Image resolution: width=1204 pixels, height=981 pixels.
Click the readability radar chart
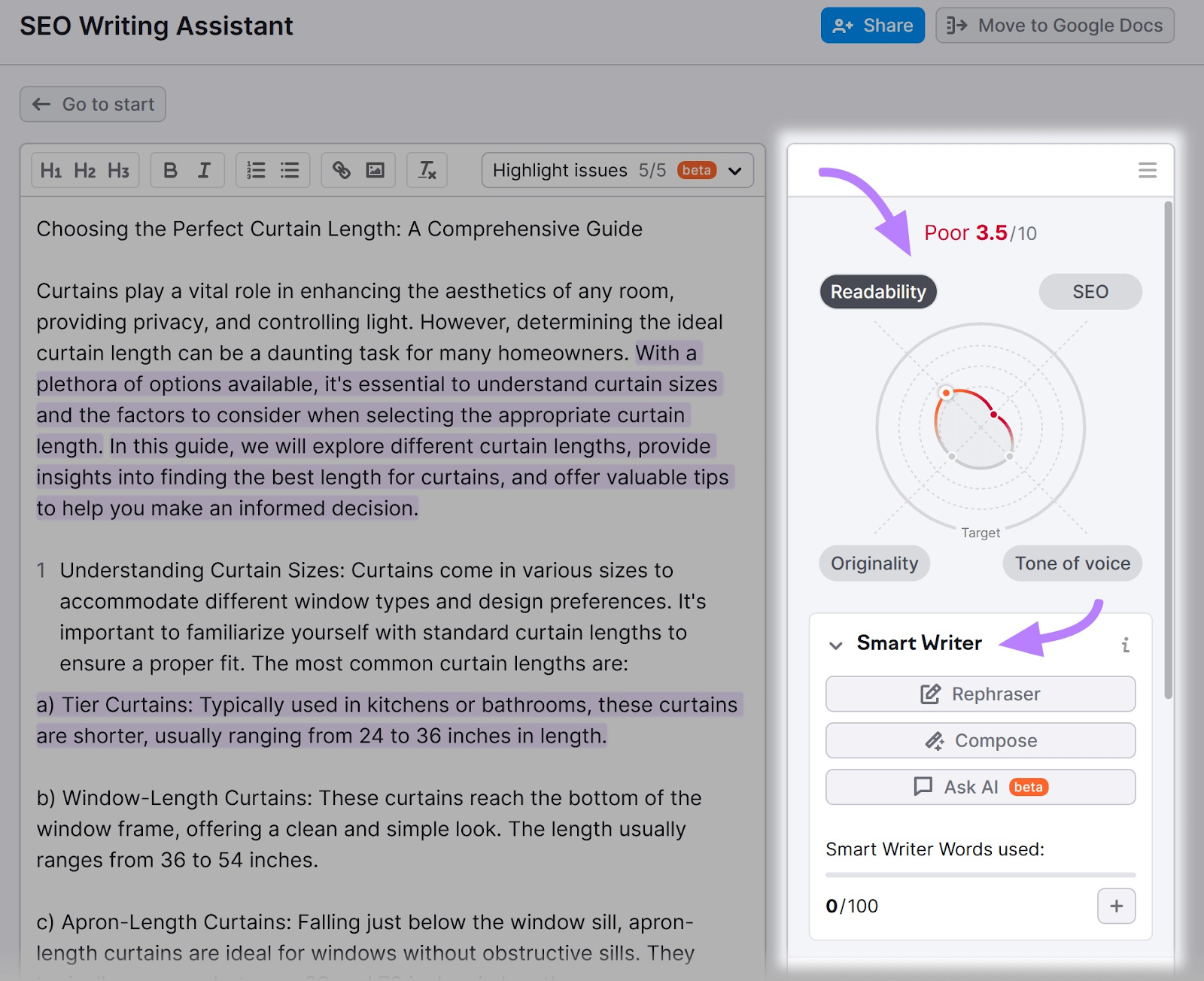[x=981, y=428]
